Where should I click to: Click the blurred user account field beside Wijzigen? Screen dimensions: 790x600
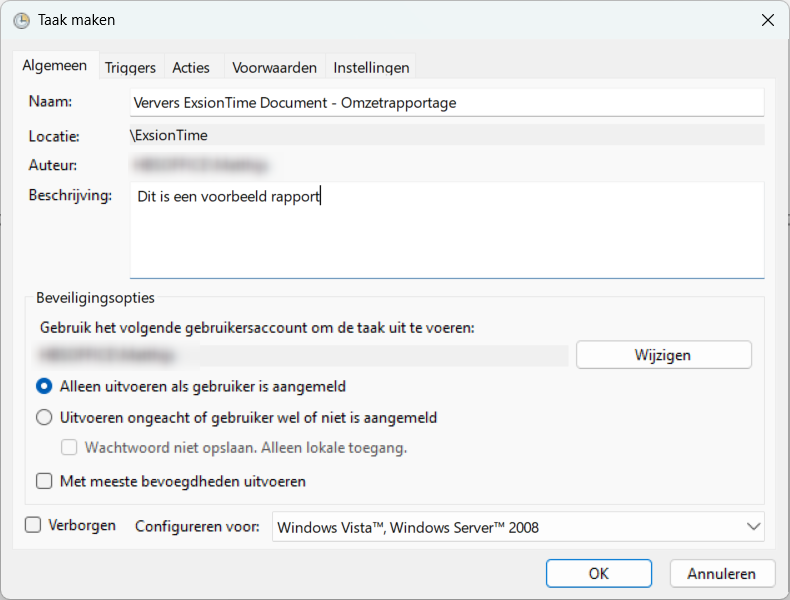(300, 355)
